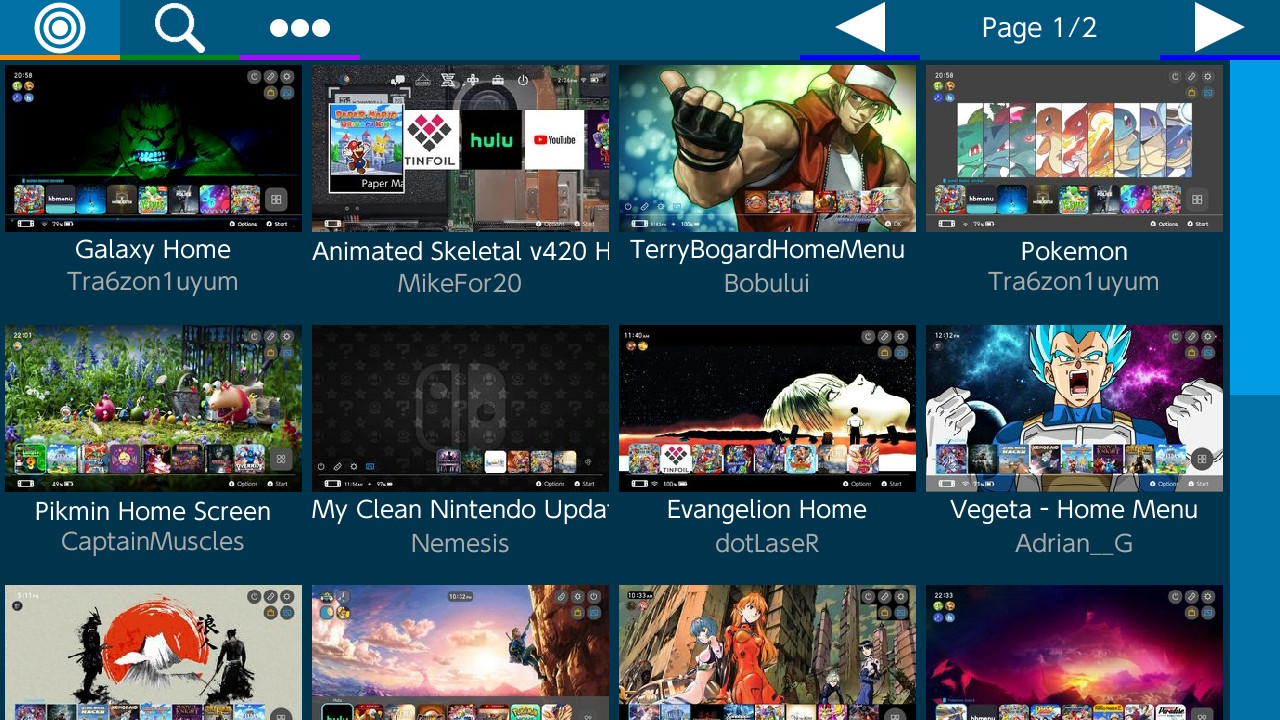Select the Vegeta Home Menu theme
Screen dimensions: 1280x720
1074,407
